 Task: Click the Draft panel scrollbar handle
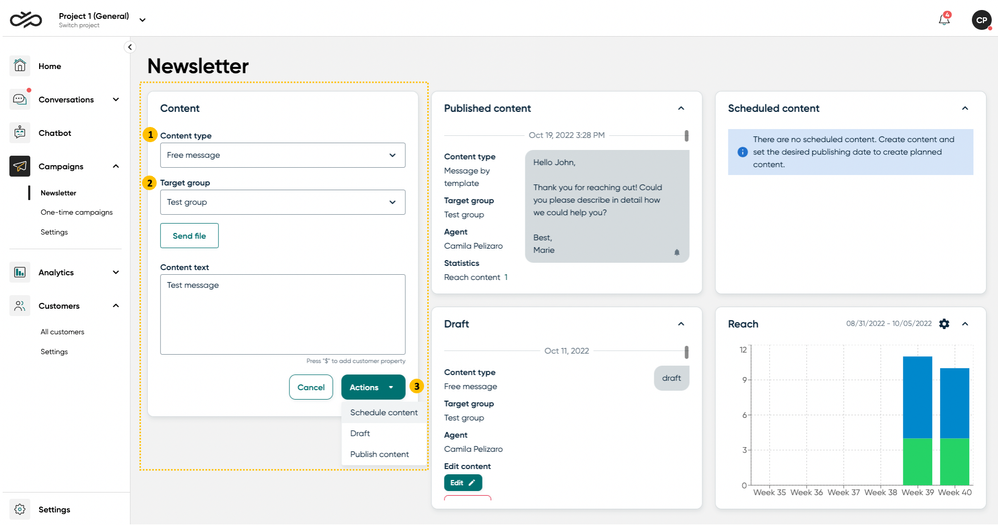686,352
